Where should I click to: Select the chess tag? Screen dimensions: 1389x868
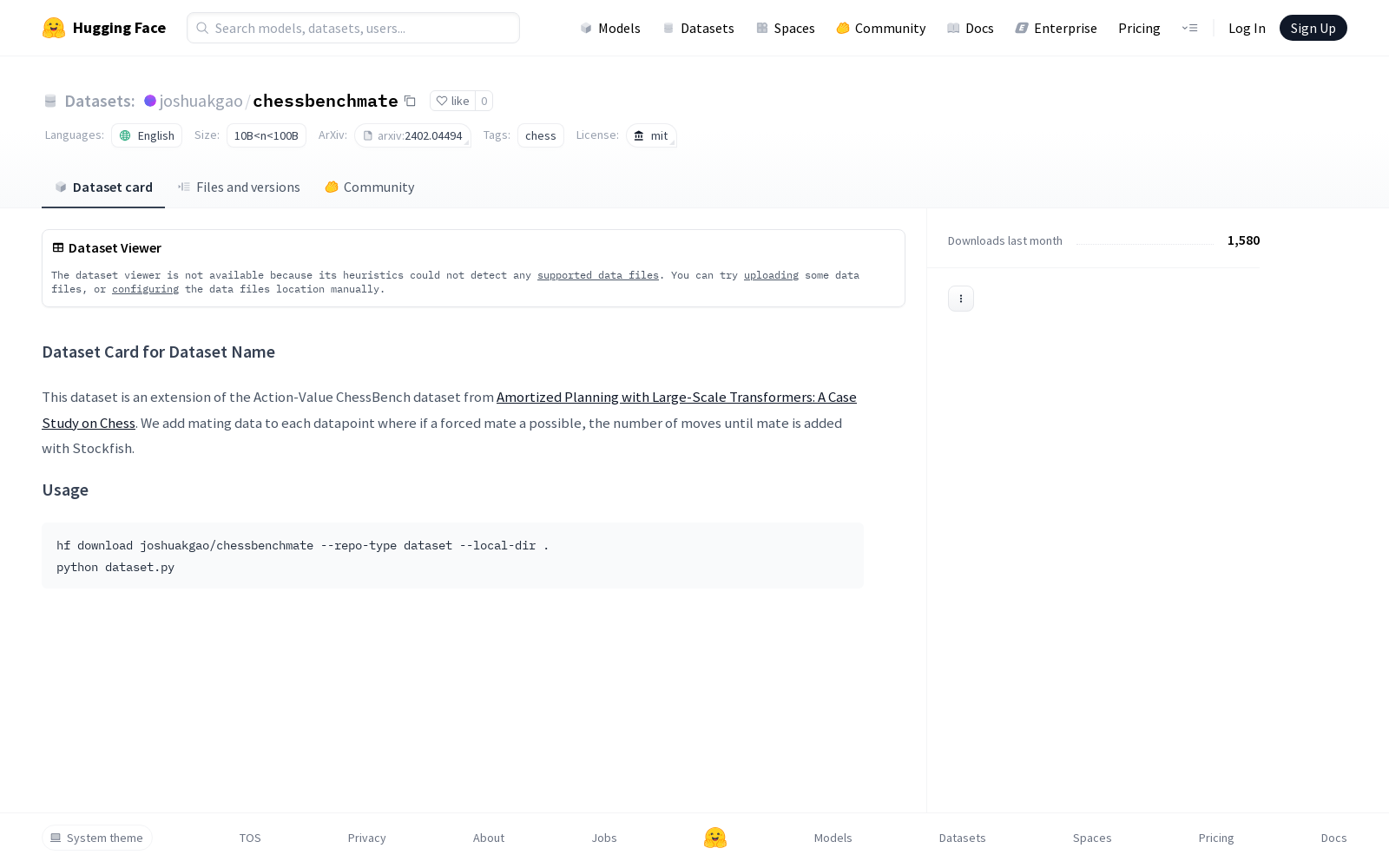click(x=541, y=135)
